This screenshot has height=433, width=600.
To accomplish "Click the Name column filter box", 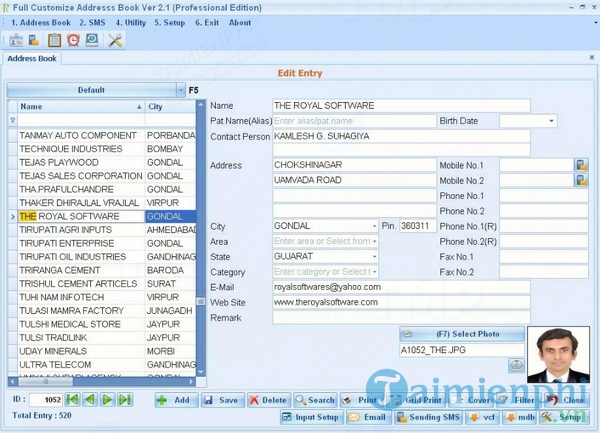I will click(x=81, y=120).
